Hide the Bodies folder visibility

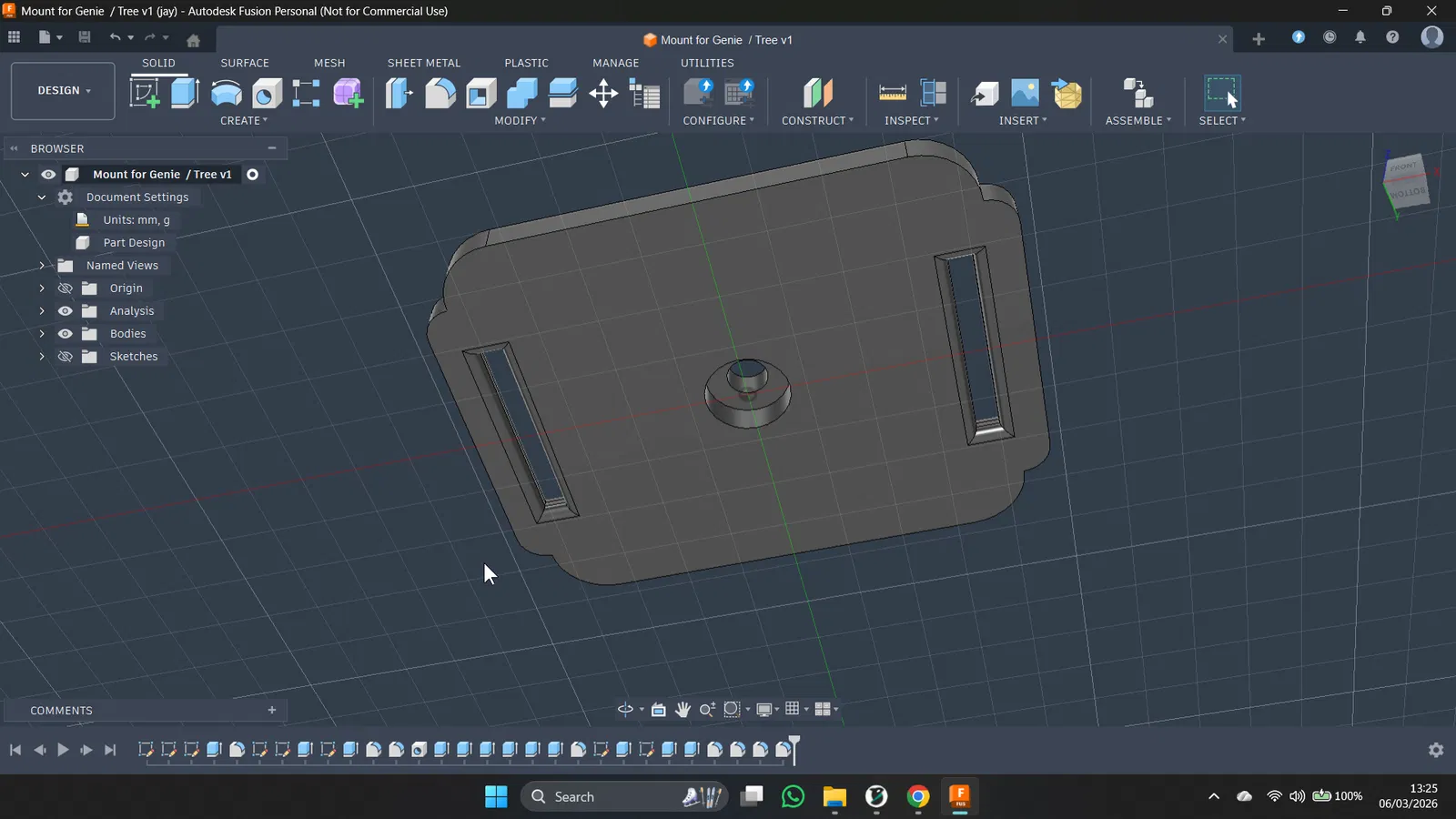(x=66, y=334)
